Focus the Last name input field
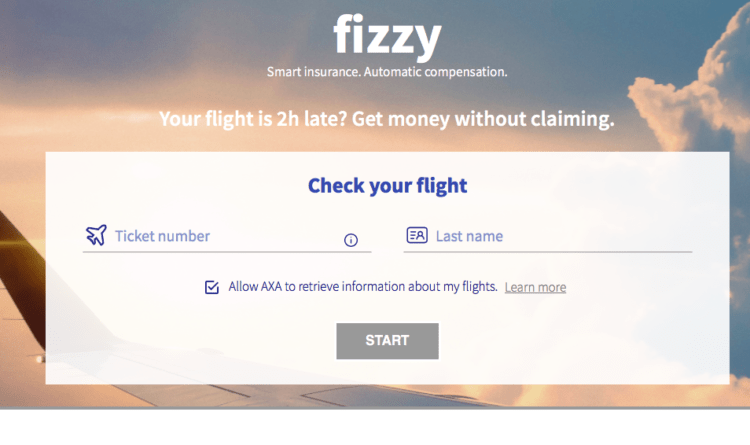Screen dimensions: 750x445 click(560, 237)
